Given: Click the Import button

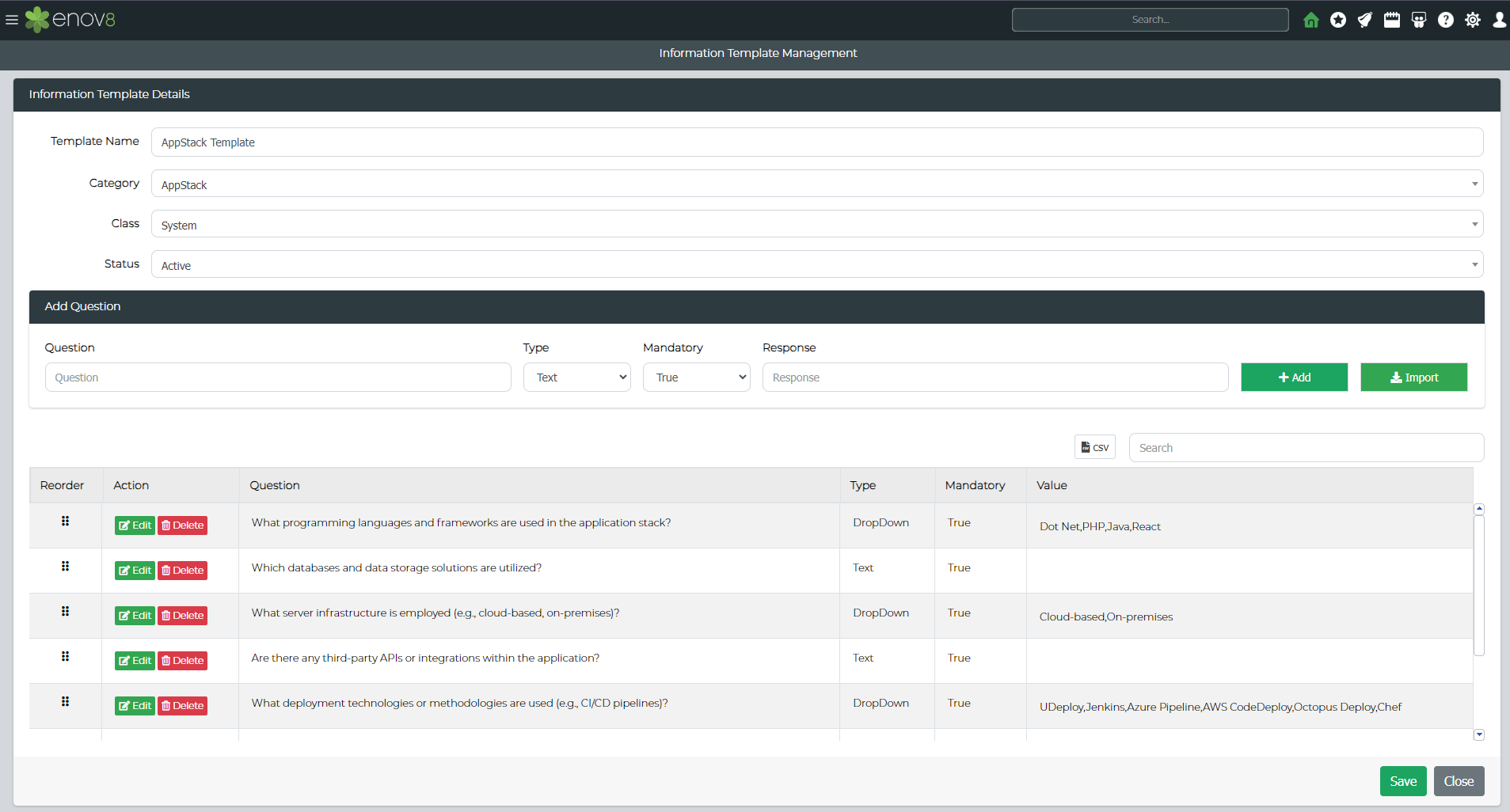Looking at the screenshot, I should tap(1414, 378).
